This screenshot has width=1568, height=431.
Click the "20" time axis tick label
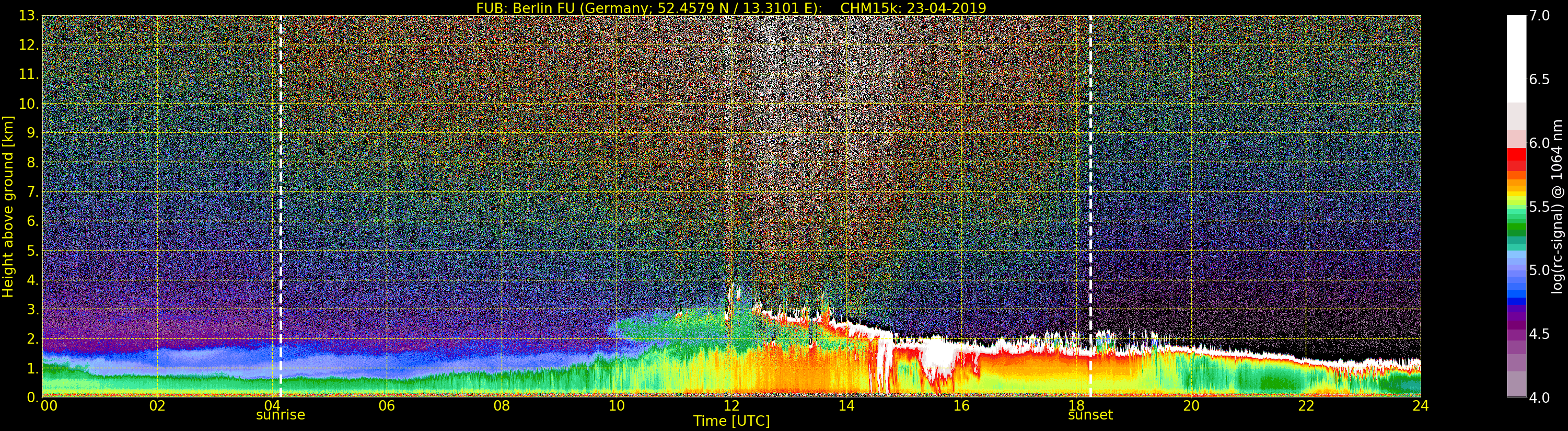coord(1191,405)
